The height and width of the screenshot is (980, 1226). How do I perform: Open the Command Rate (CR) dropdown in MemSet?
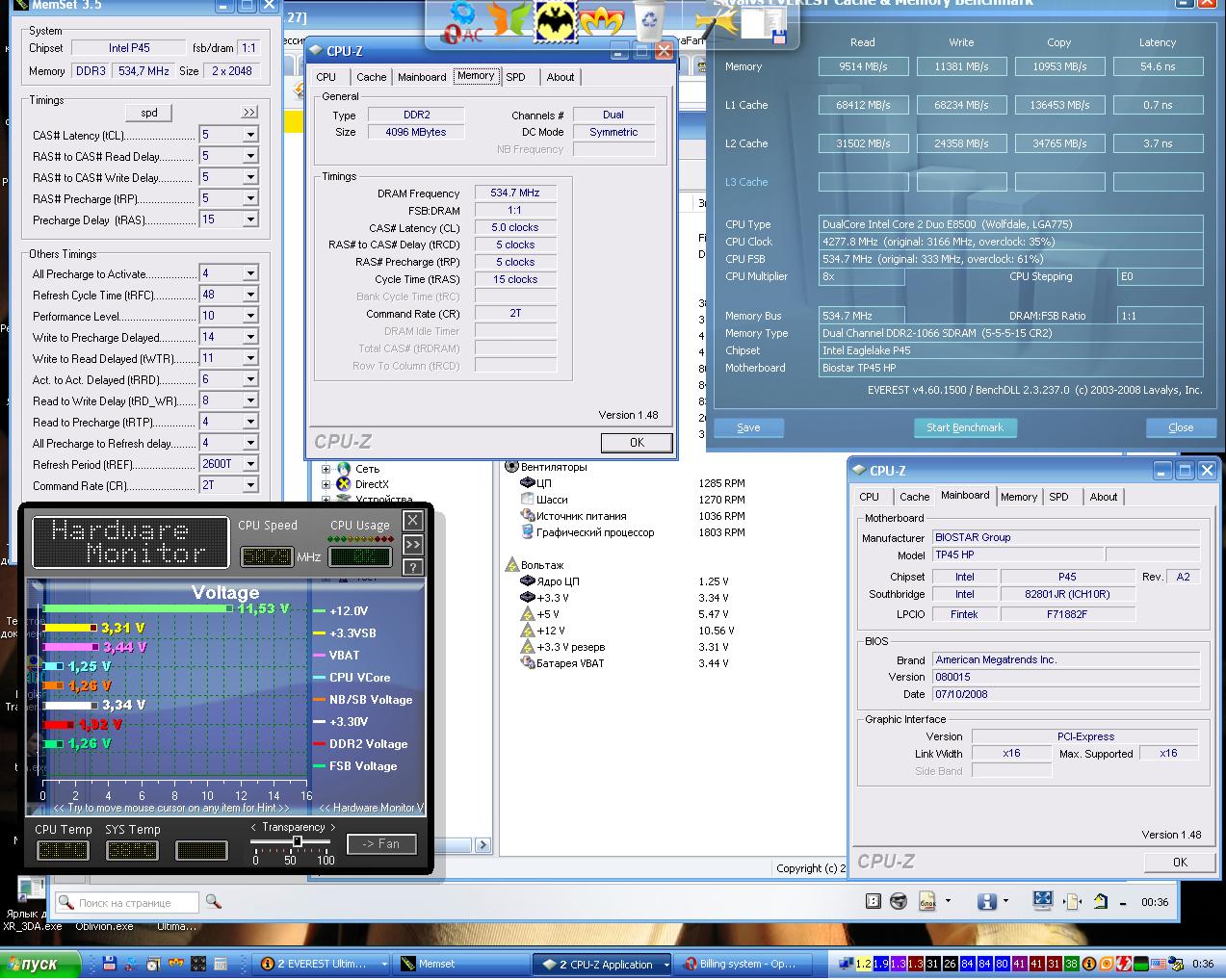pyautogui.click(x=250, y=485)
